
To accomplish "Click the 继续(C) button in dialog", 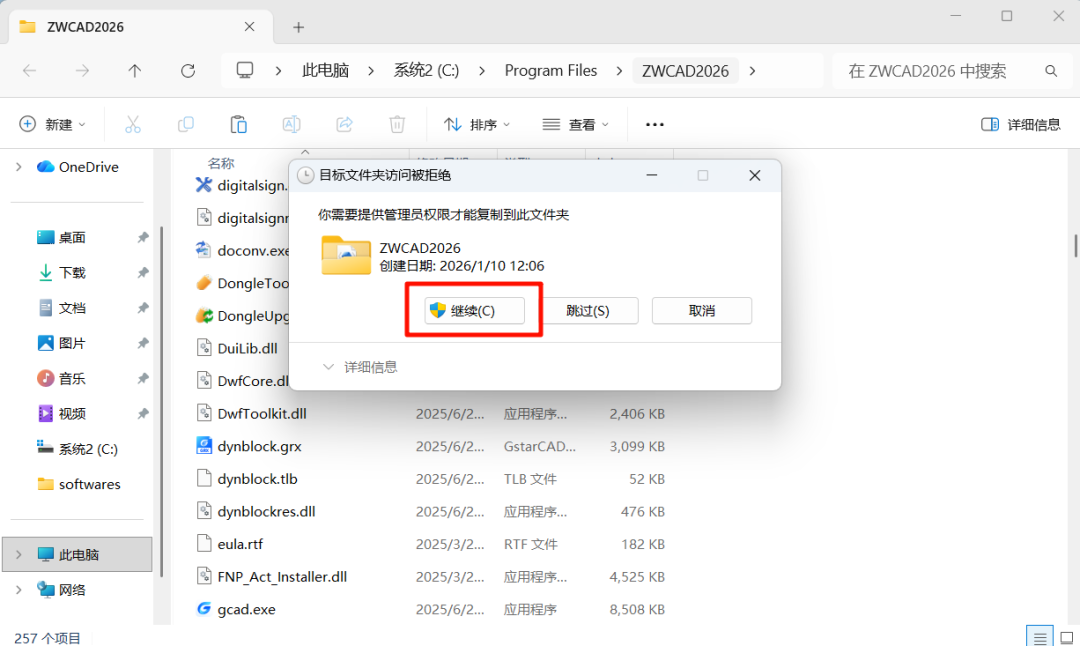I will (x=474, y=311).
